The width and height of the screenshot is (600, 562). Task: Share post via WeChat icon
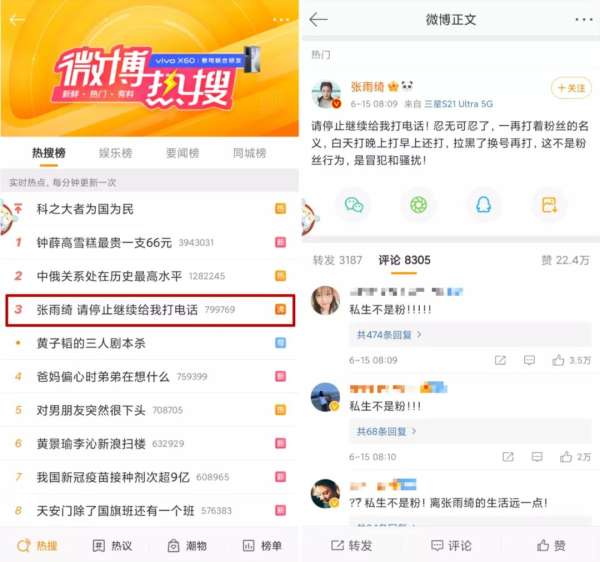pyautogui.click(x=354, y=205)
